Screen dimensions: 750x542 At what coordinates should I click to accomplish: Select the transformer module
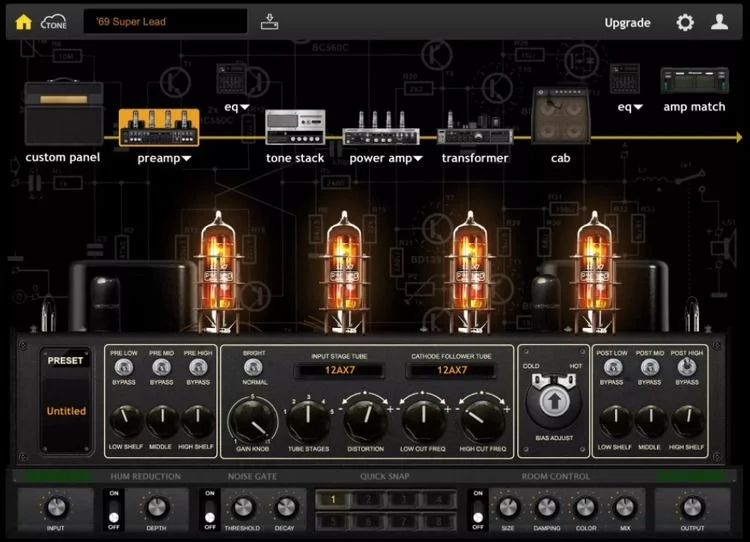coord(474,128)
